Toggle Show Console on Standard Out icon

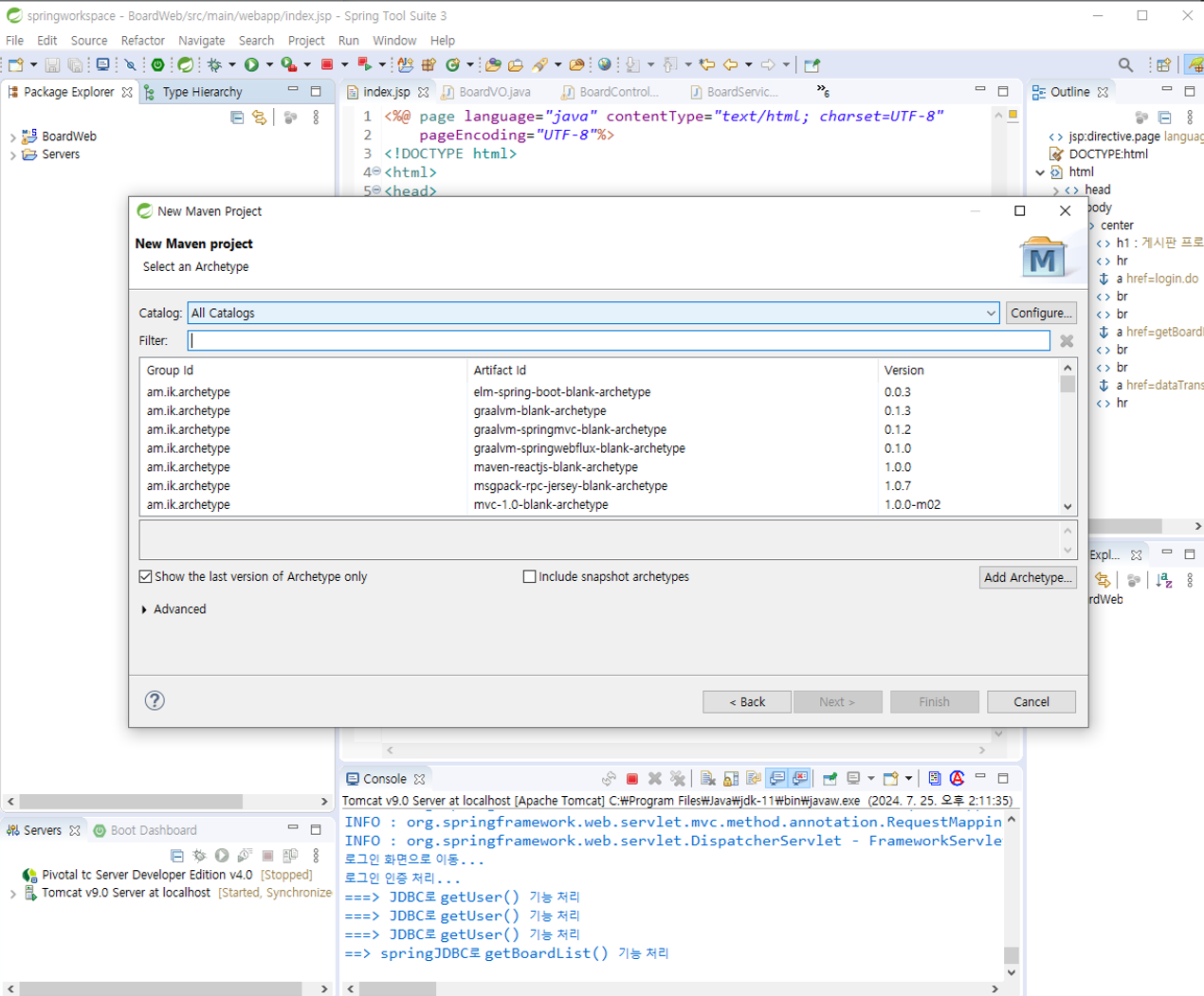[x=777, y=779]
